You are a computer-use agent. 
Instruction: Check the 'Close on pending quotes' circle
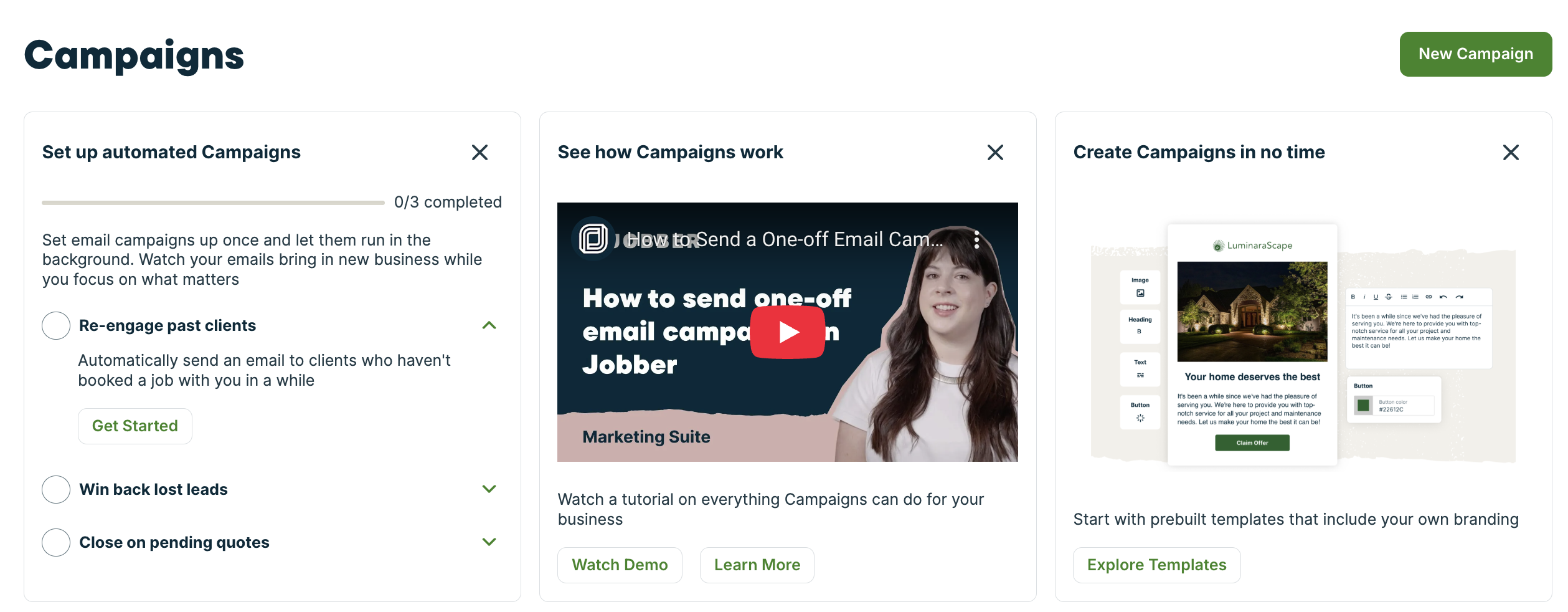coord(56,543)
